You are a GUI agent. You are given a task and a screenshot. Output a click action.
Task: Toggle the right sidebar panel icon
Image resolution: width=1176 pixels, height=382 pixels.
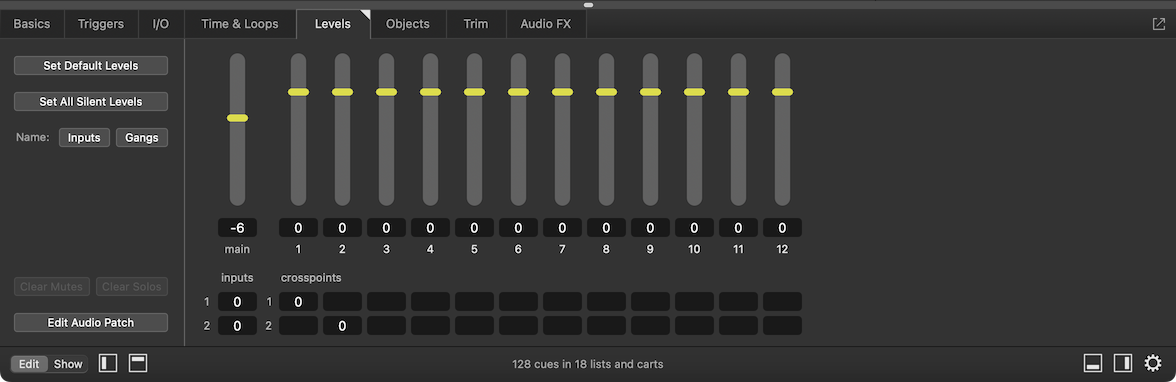click(1123, 363)
